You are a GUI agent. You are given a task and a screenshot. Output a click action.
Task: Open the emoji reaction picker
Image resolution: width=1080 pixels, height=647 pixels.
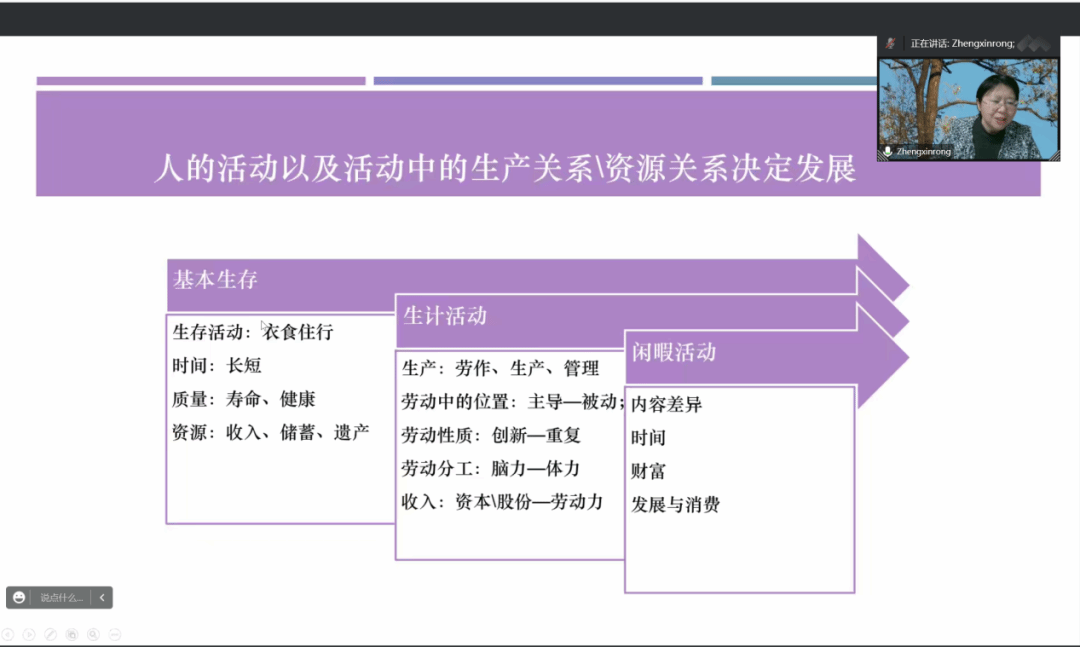tap(19, 597)
